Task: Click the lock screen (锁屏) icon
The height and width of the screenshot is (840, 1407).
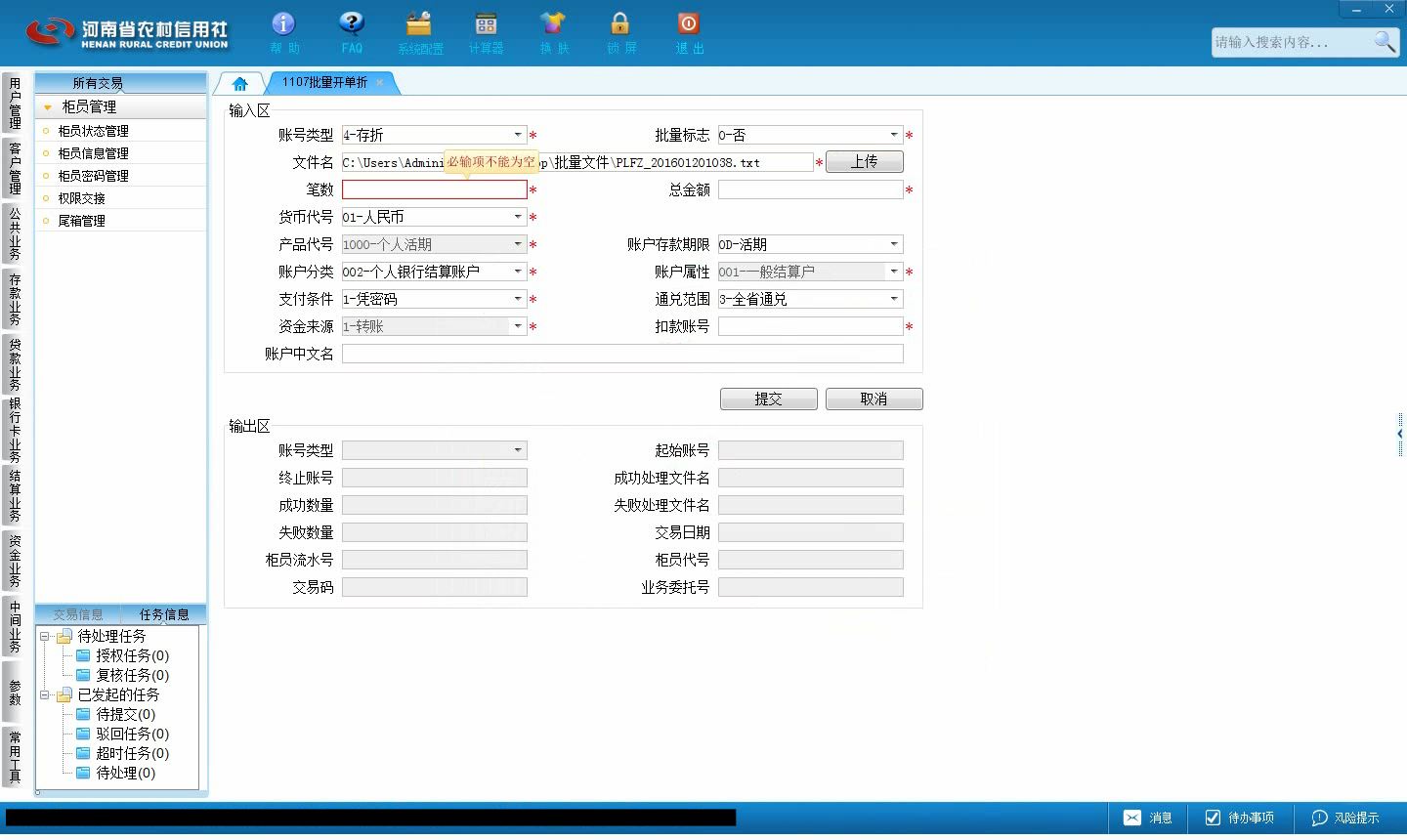Action: click(x=620, y=32)
